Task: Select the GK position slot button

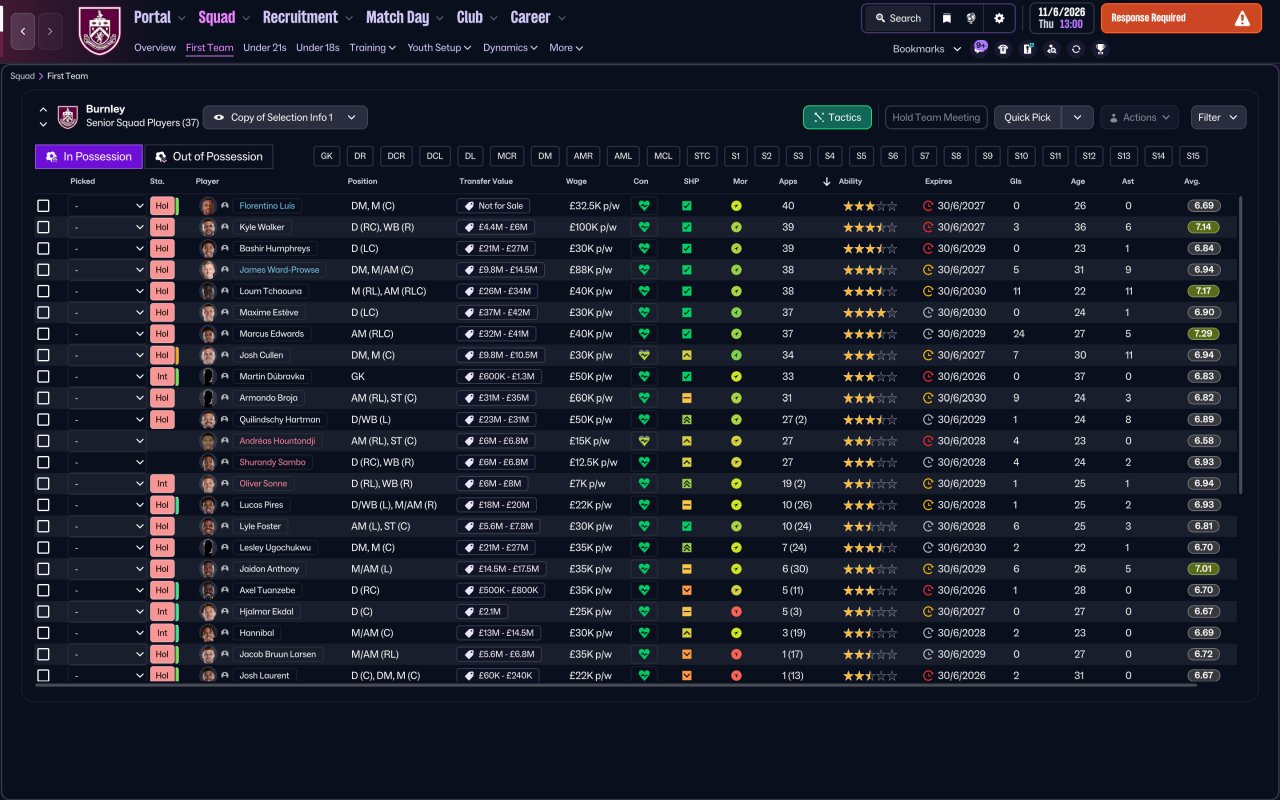Action: (x=327, y=156)
